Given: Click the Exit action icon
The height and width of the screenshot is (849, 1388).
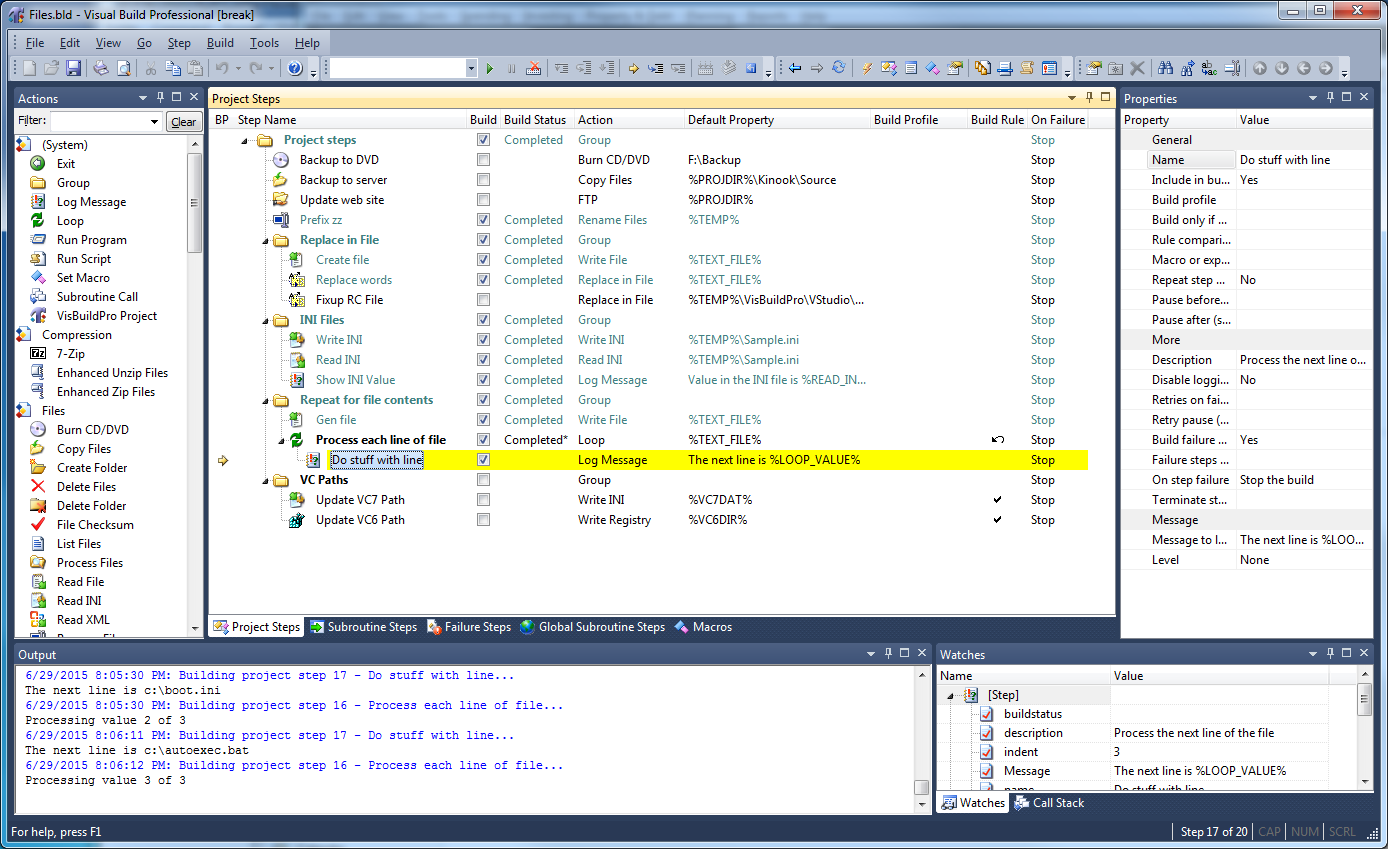Looking at the screenshot, I should pyautogui.click(x=38, y=163).
